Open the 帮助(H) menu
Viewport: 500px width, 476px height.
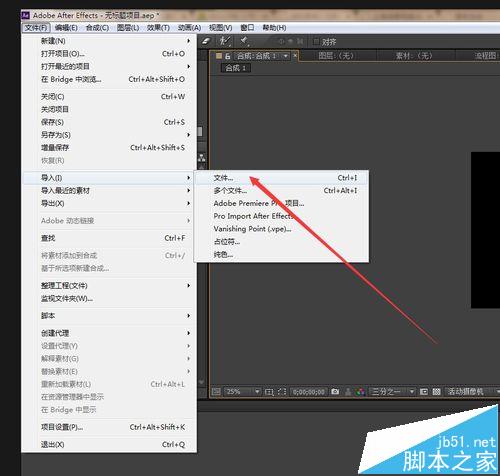tap(274, 28)
